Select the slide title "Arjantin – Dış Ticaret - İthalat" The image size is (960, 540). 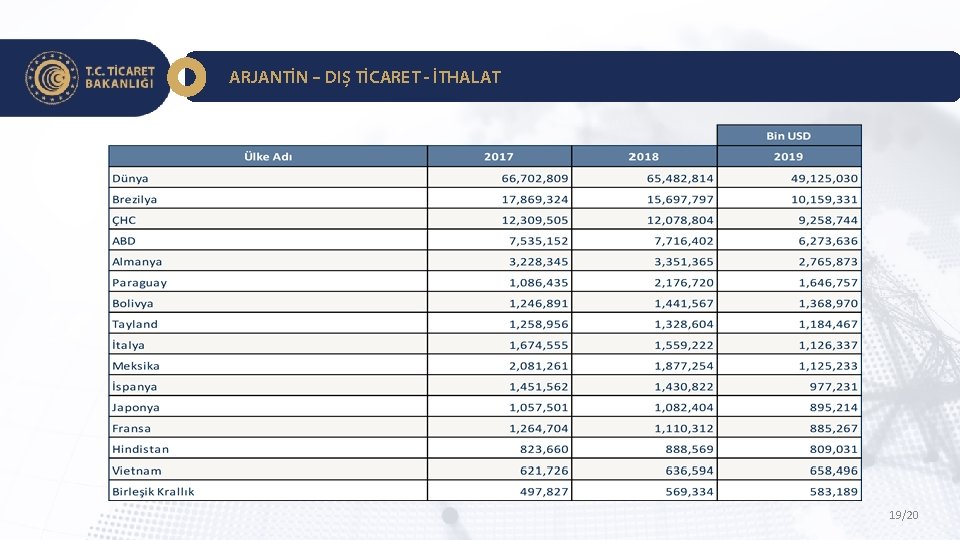tap(365, 77)
